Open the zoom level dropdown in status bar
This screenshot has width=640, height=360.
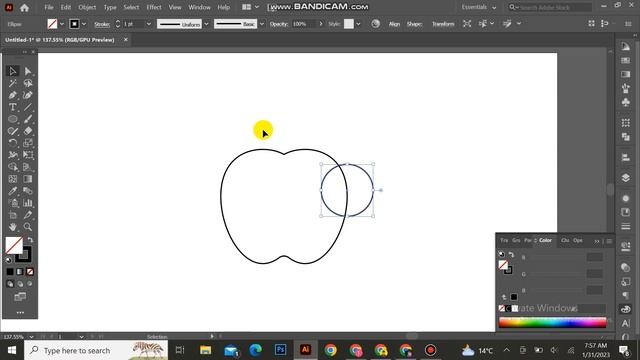point(31,337)
